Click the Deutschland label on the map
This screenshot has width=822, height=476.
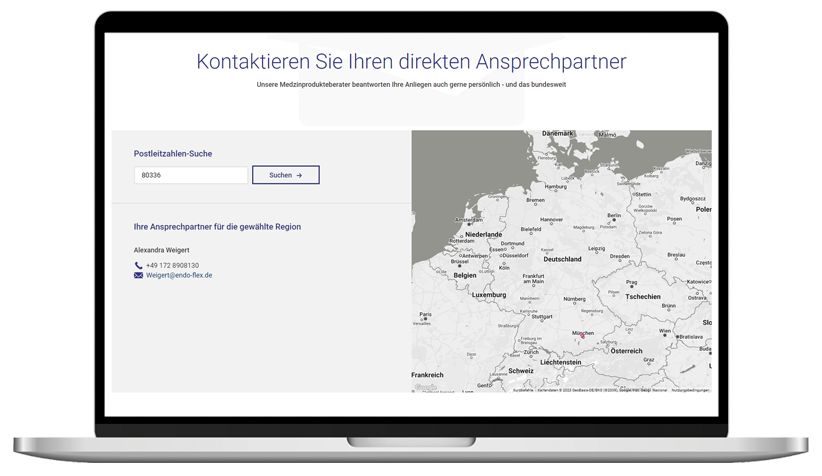pyautogui.click(x=563, y=259)
